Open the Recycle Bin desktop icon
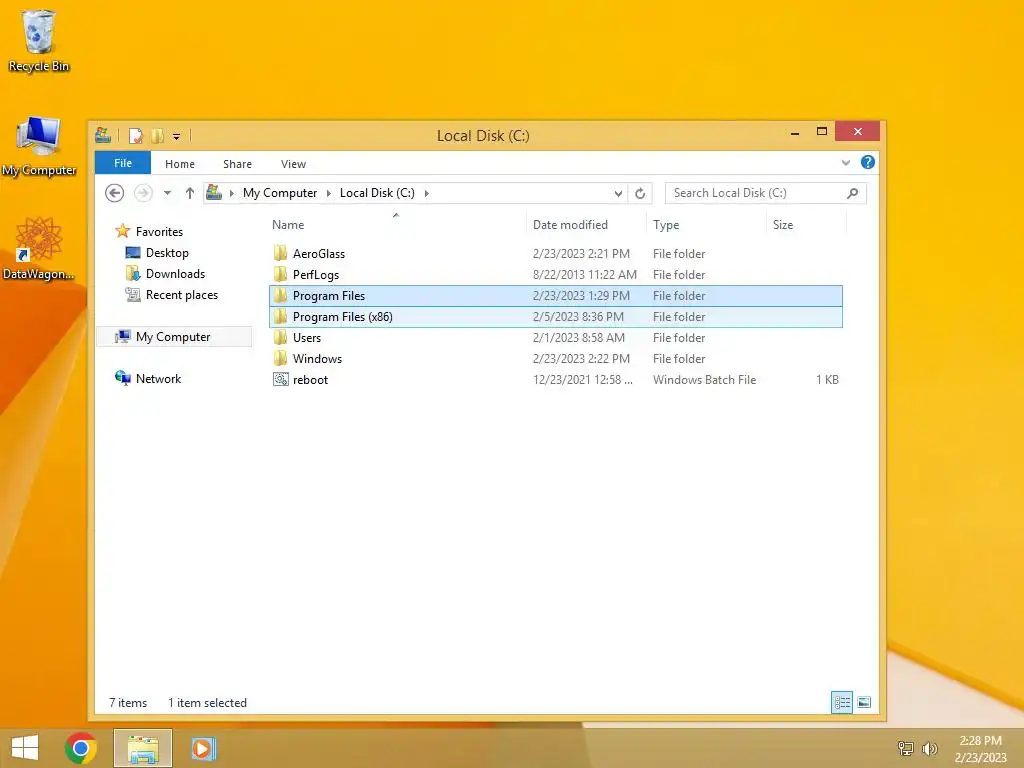Image resolution: width=1024 pixels, height=768 pixels. pos(39,40)
